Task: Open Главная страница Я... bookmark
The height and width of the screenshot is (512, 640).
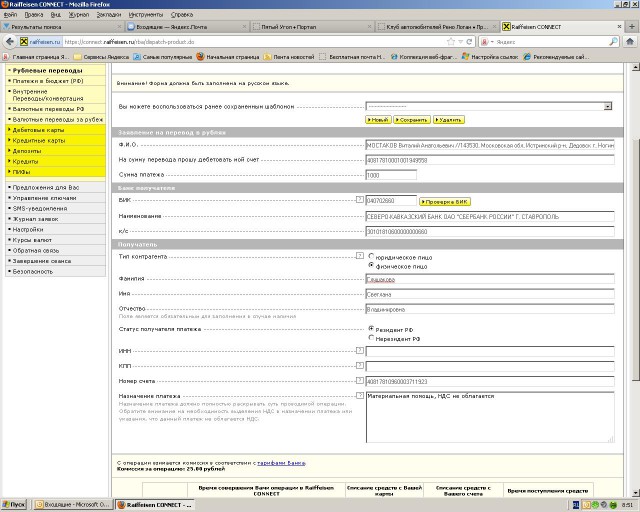Action: click(36, 57)
